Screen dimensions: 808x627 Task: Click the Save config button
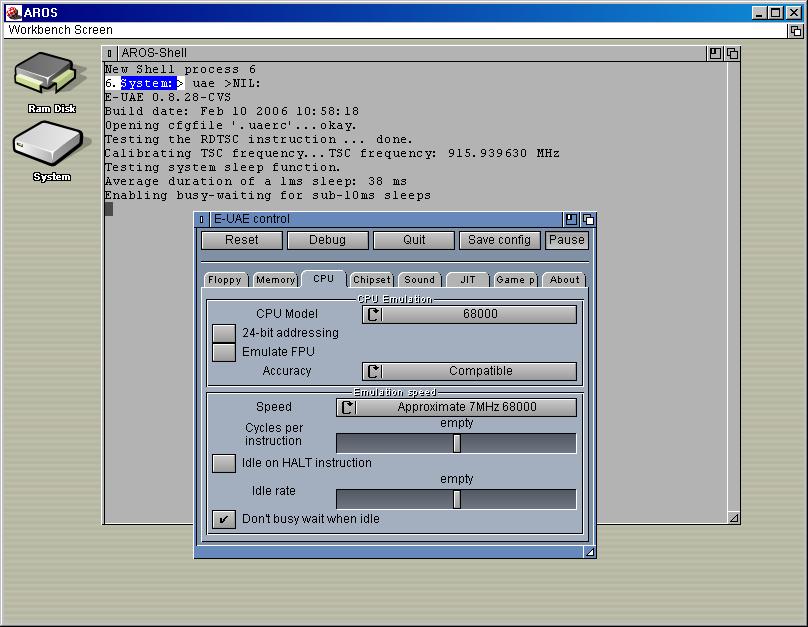coord(499,240)
